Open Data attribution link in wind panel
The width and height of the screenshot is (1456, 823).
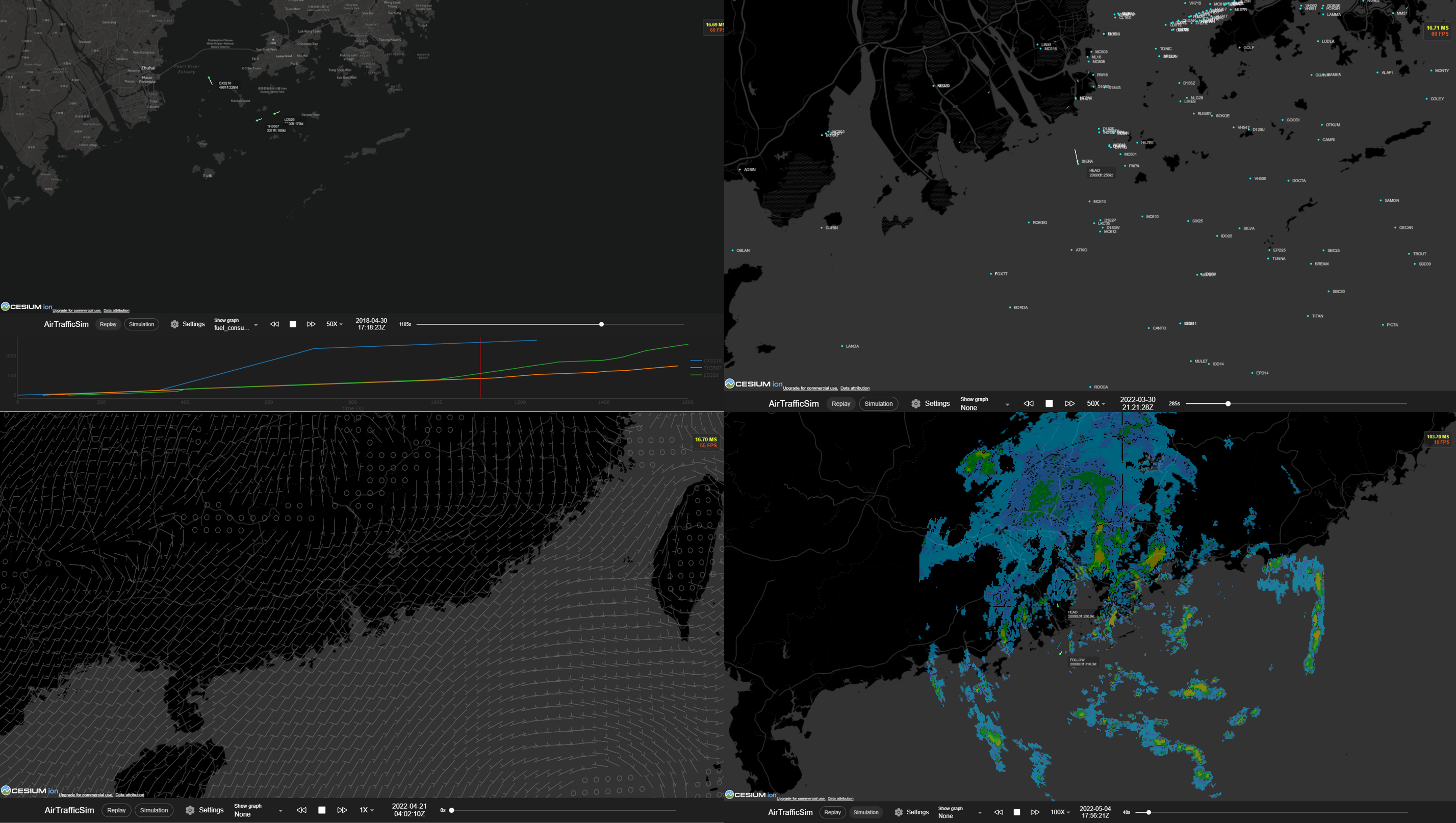tap(130, 795)
